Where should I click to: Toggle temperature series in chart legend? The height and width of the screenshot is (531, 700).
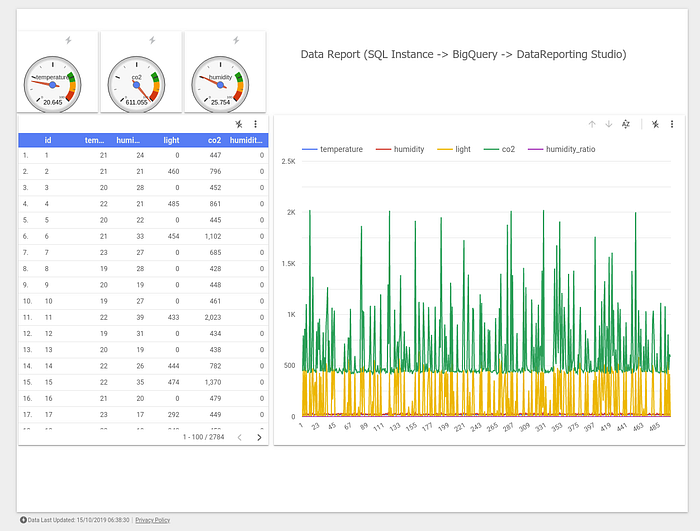tap(333, 149)
